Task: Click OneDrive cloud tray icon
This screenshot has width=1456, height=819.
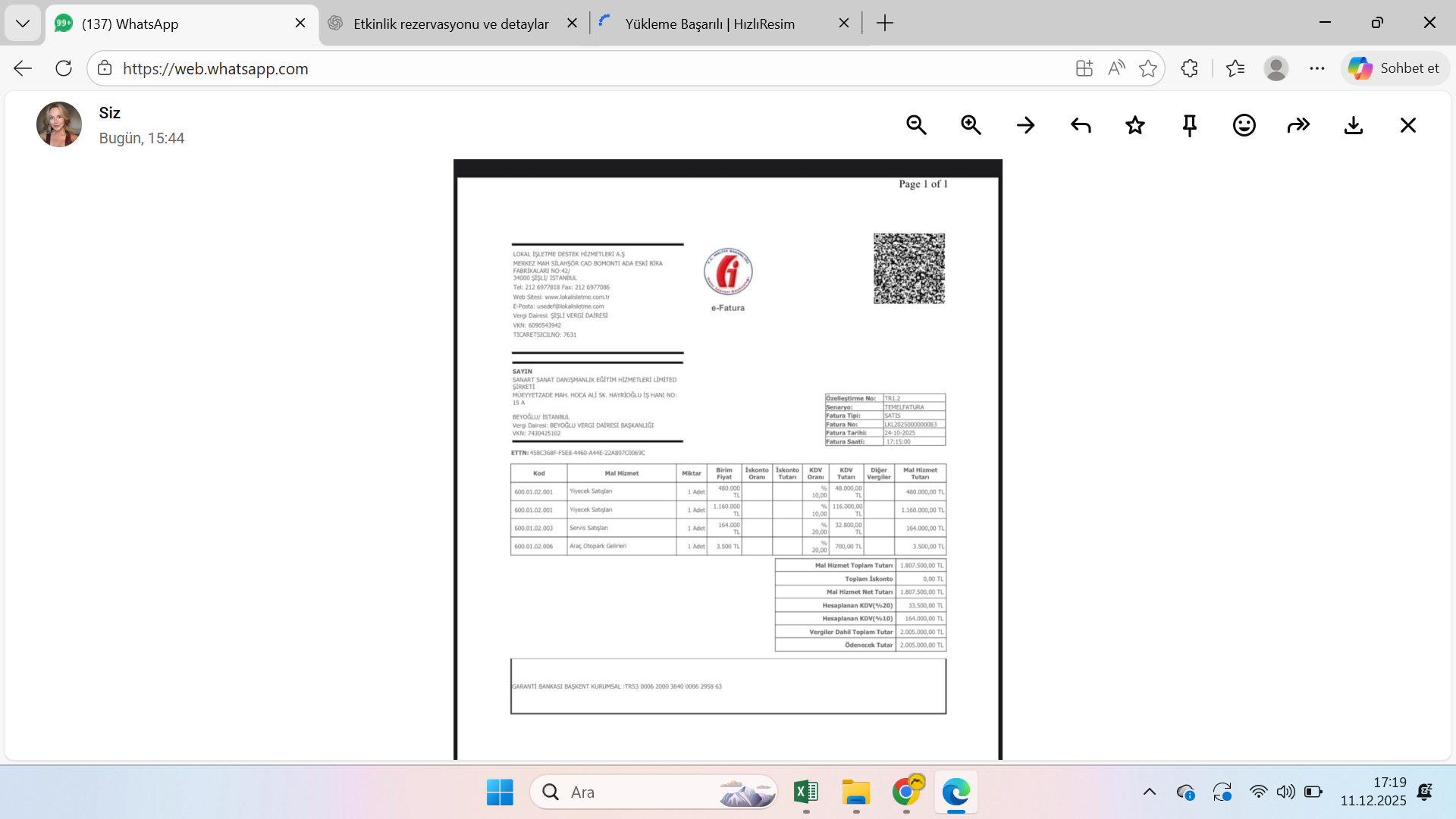Action: point(1186,792)
